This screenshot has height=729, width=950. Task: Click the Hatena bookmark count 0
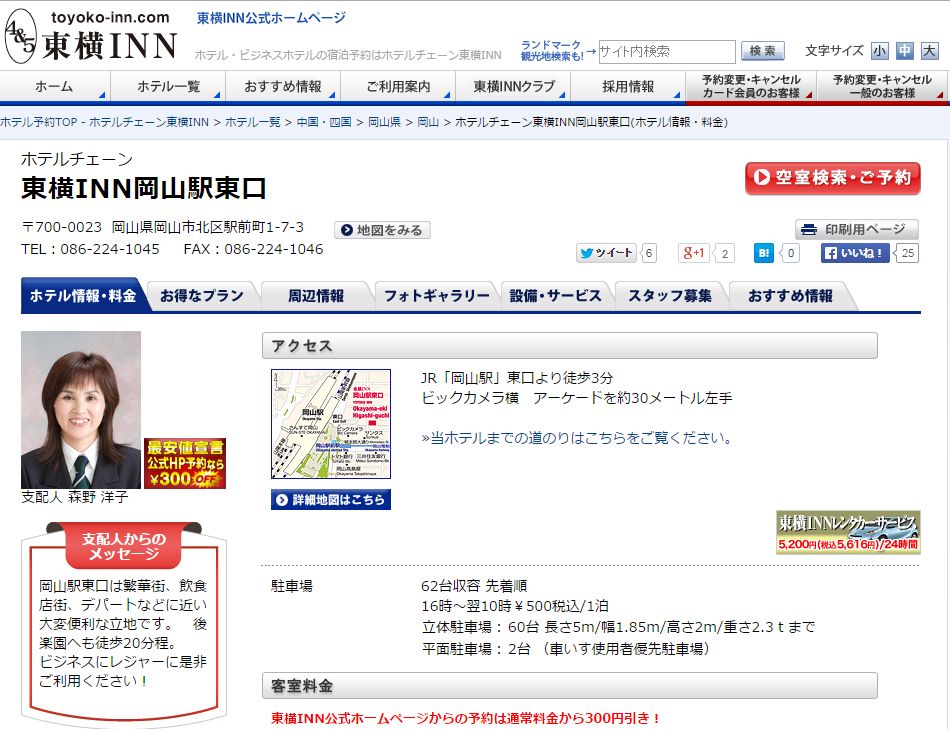click(x=791, y=253)
